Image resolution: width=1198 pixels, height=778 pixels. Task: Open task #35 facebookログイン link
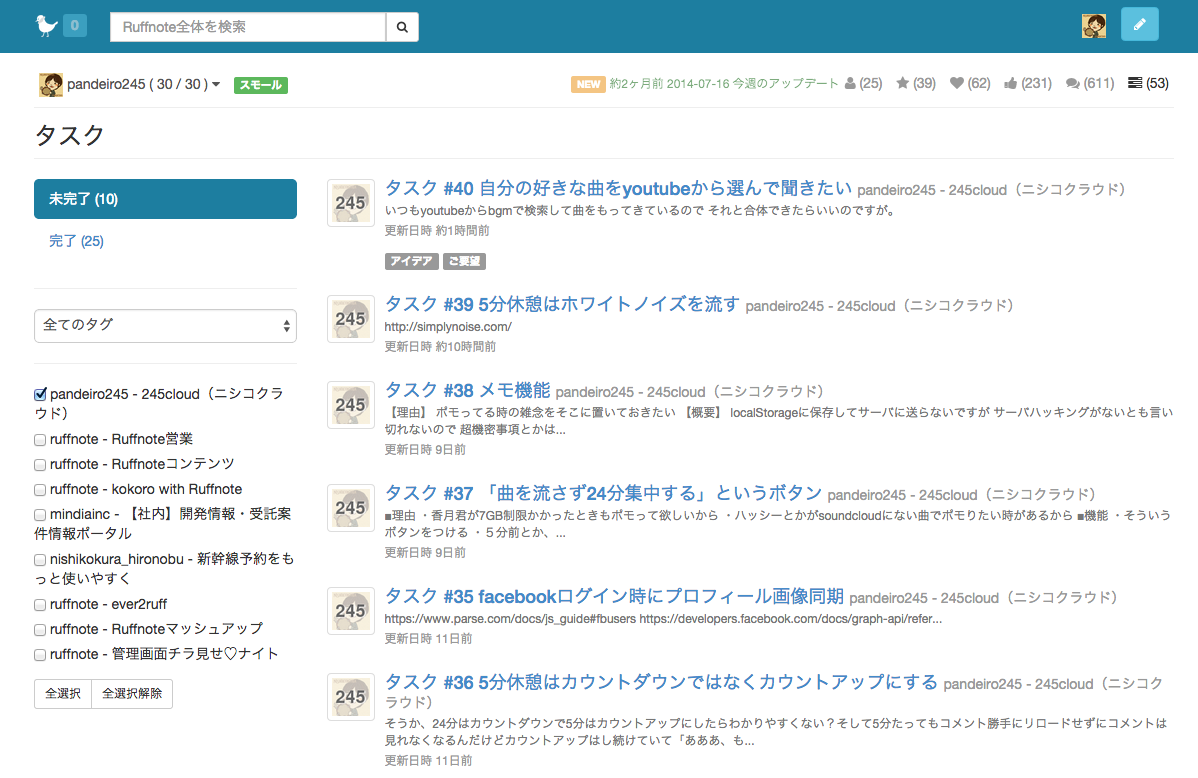614,596
